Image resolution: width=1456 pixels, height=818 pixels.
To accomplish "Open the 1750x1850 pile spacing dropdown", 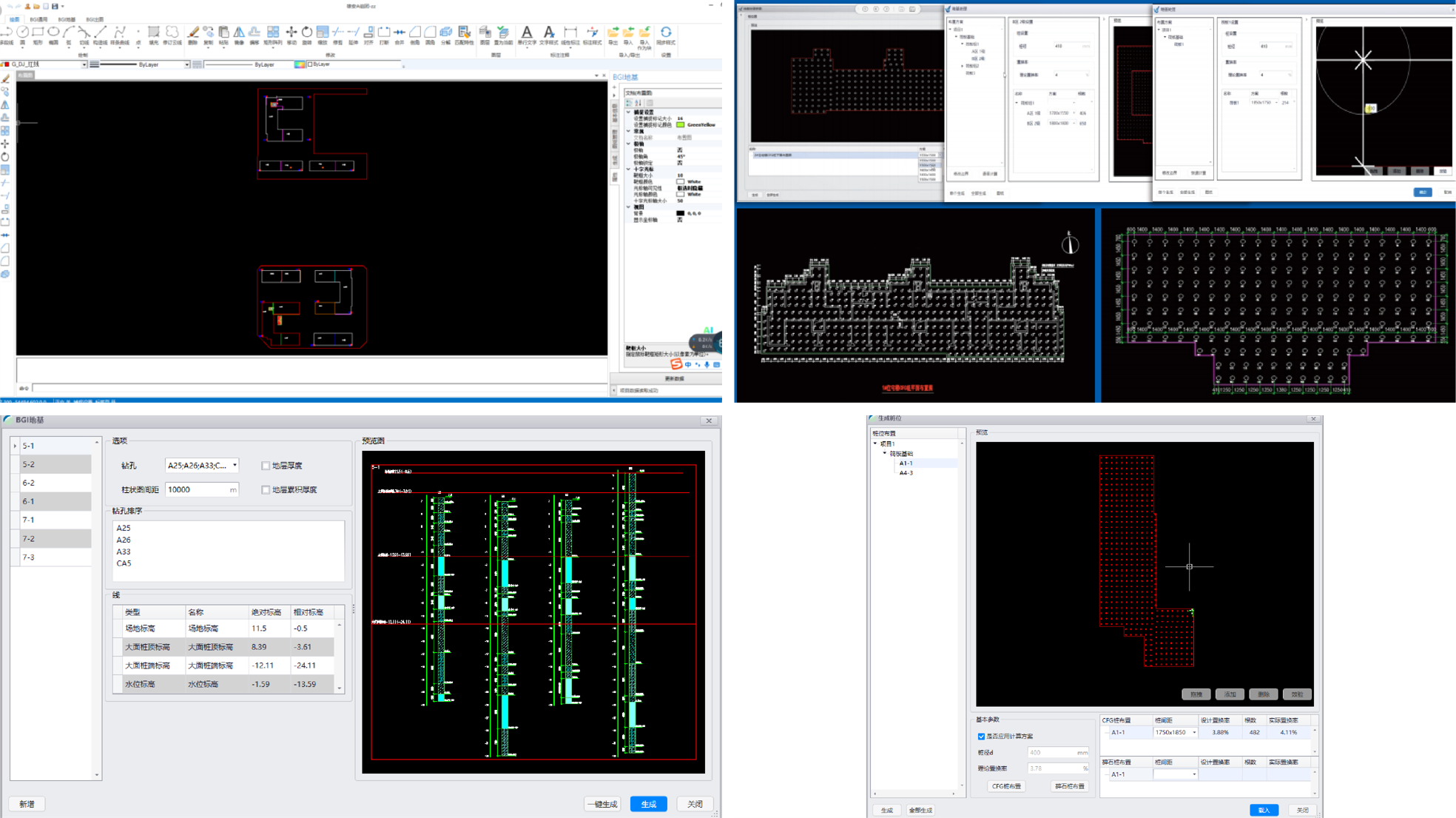I will click(1193, 733).
